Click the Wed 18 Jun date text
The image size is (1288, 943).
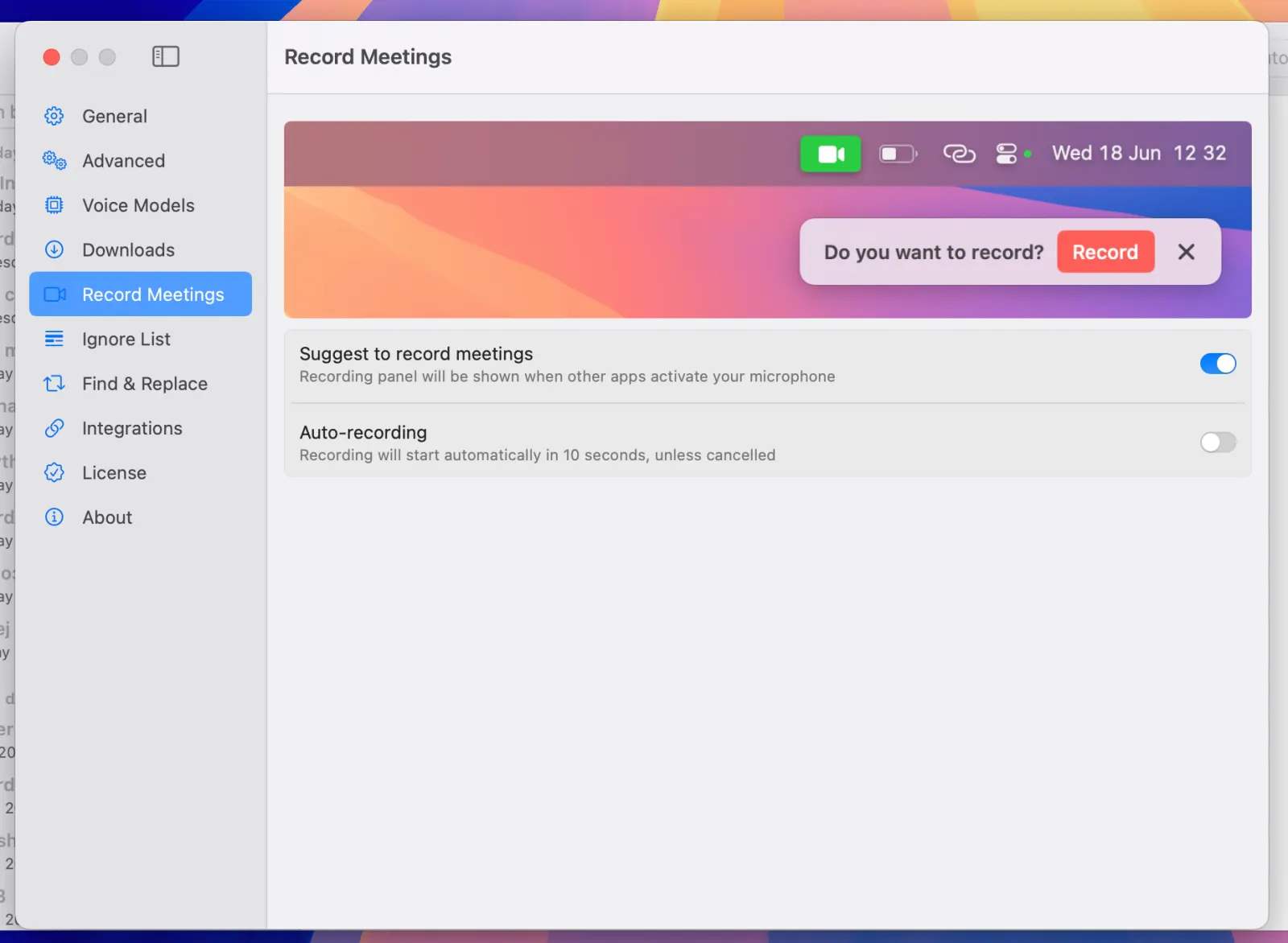pos(1106,153)
